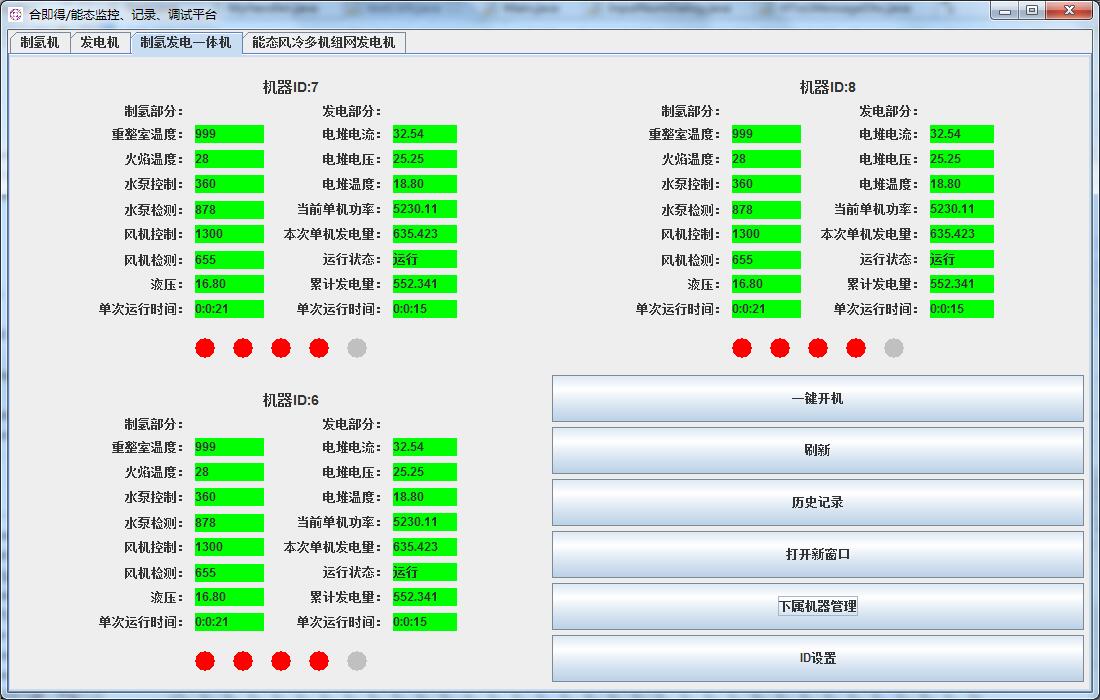Click first red indicator under machine ID:6
Screen dimensions: 1100x700
[x=205, y=661]
